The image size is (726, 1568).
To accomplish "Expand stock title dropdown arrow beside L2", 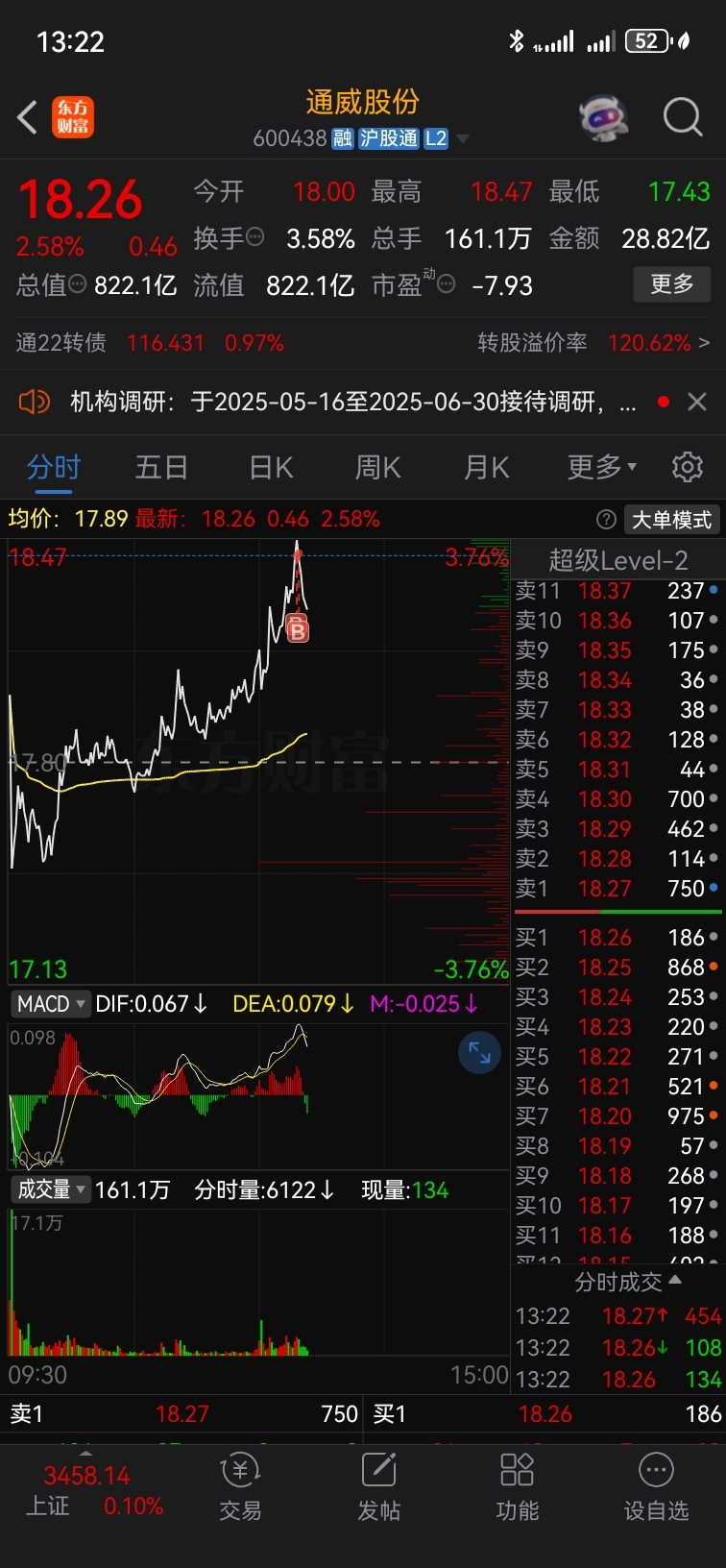I will tap(463, 139).
